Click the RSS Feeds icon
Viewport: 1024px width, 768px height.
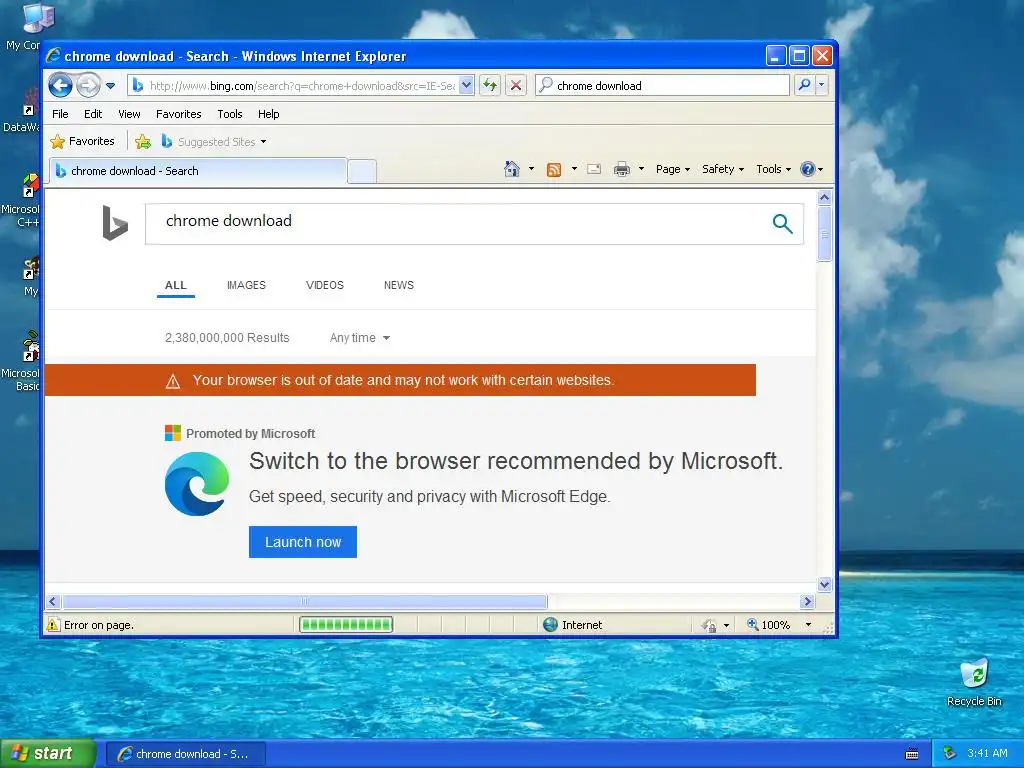coord(554,170)
